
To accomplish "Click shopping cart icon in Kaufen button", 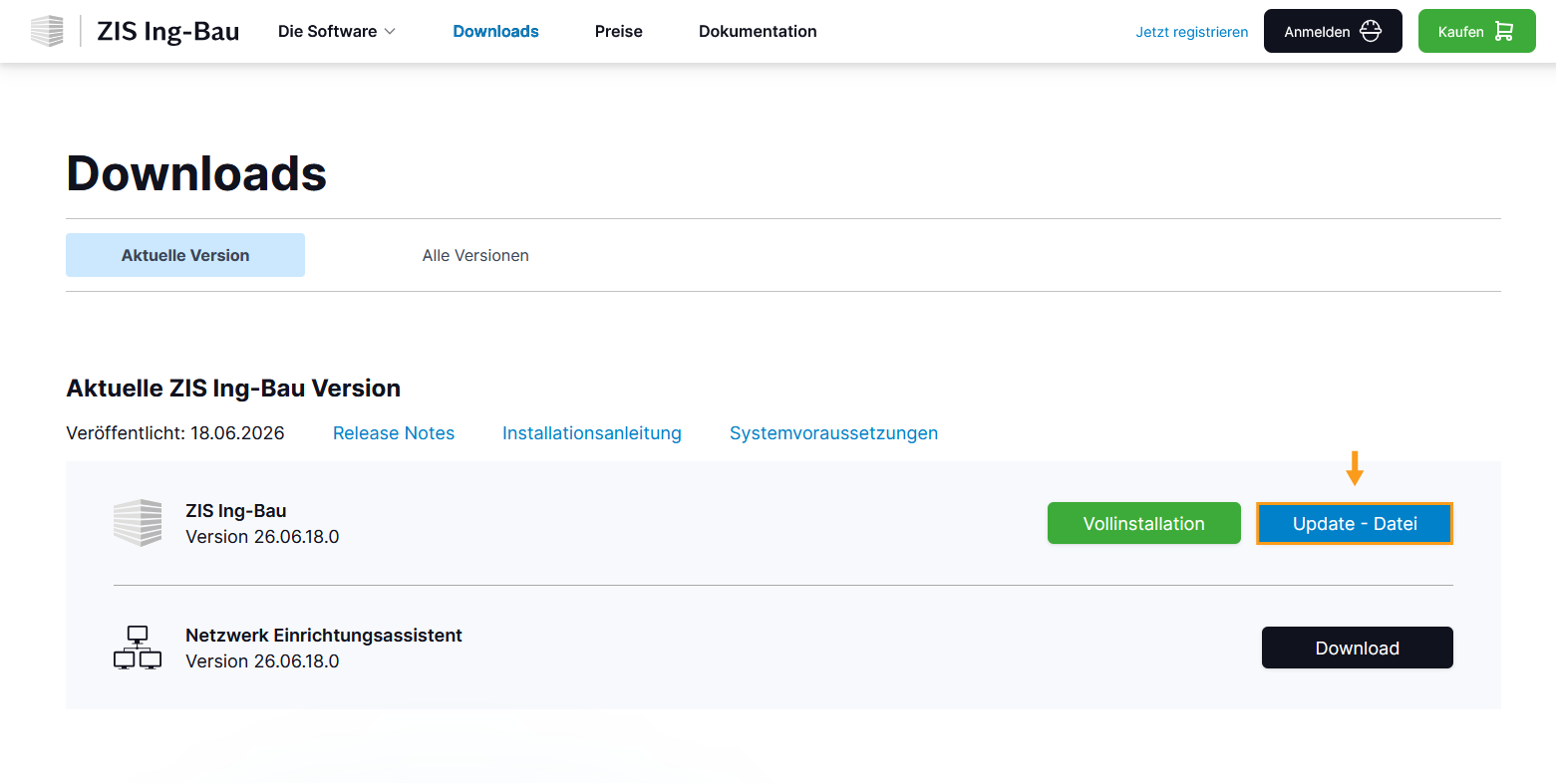I will (x=1504, y=31).
